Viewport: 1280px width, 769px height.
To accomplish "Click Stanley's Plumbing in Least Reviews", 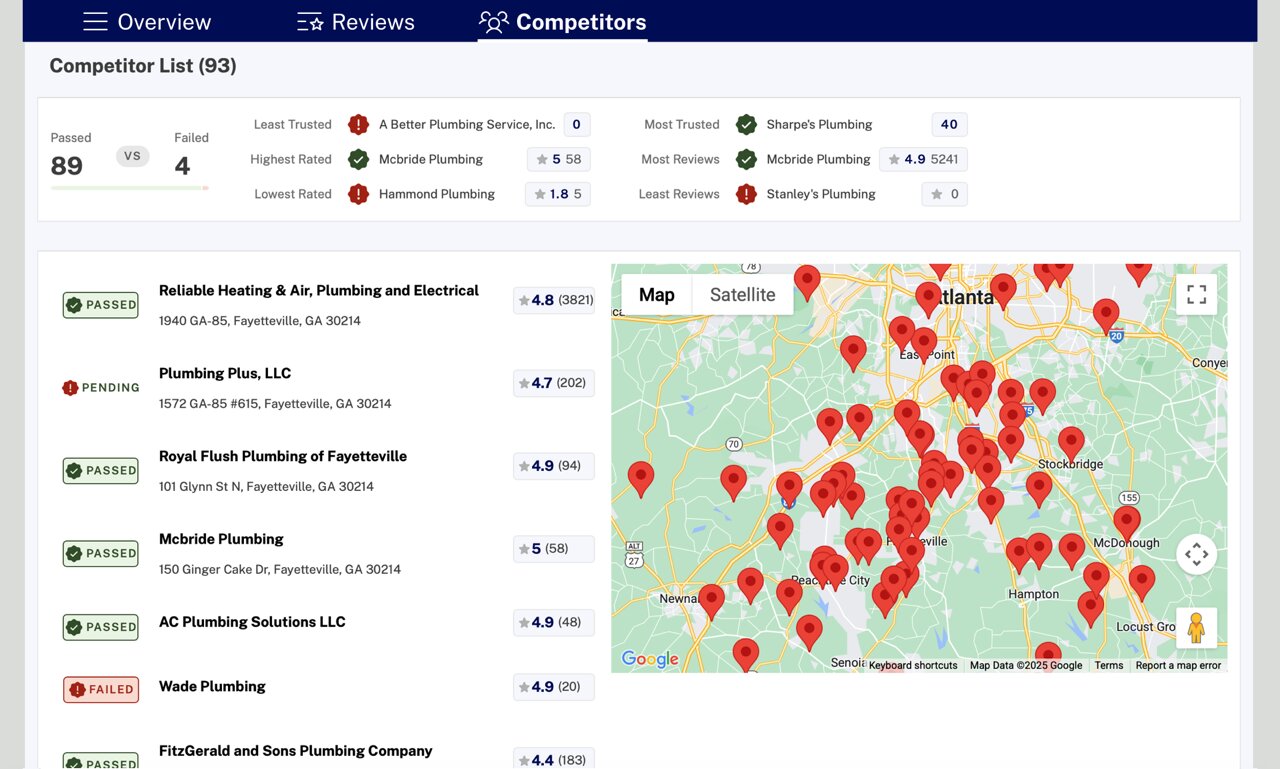I will 821,194.
